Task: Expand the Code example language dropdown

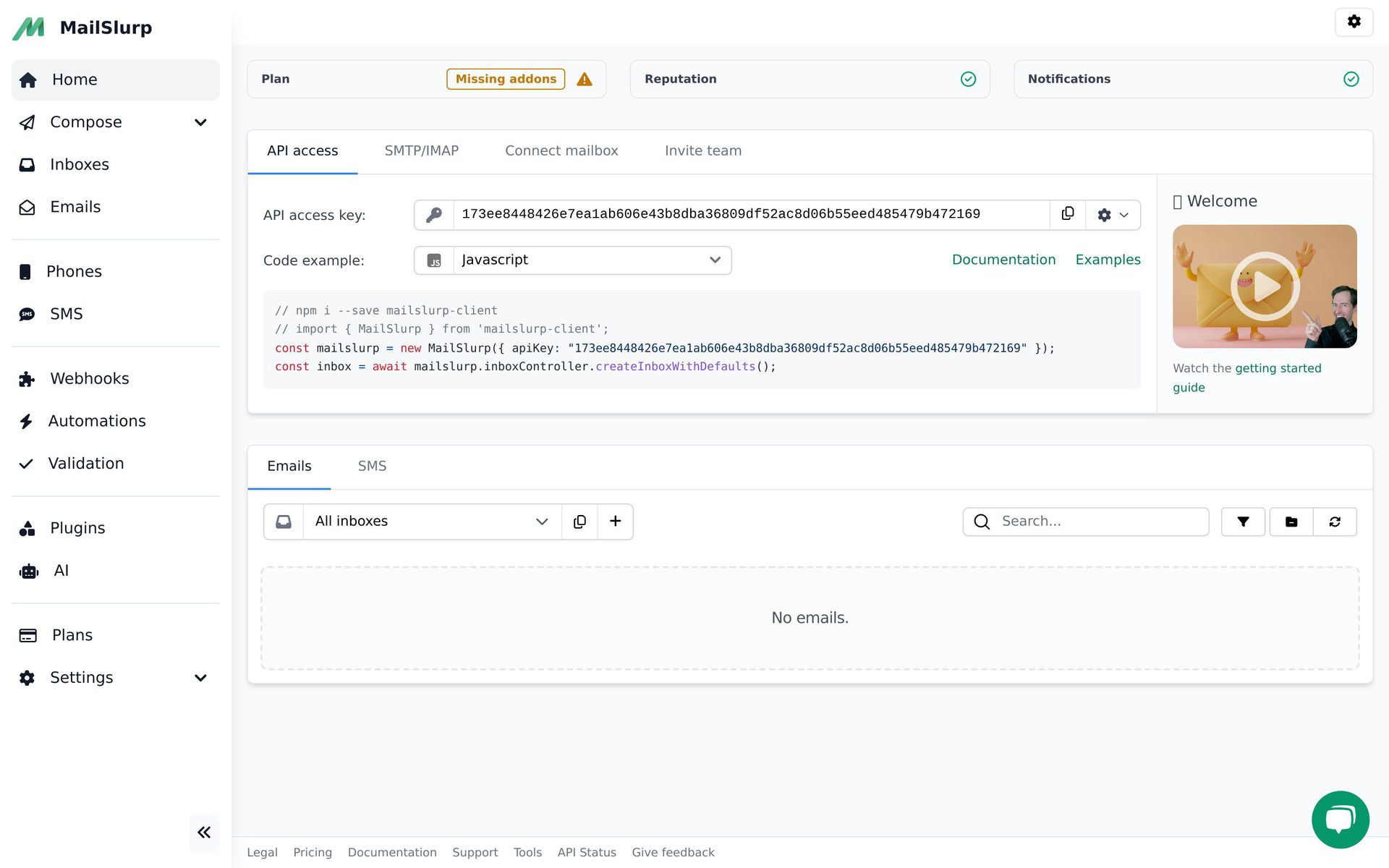Action: (716, 259)
